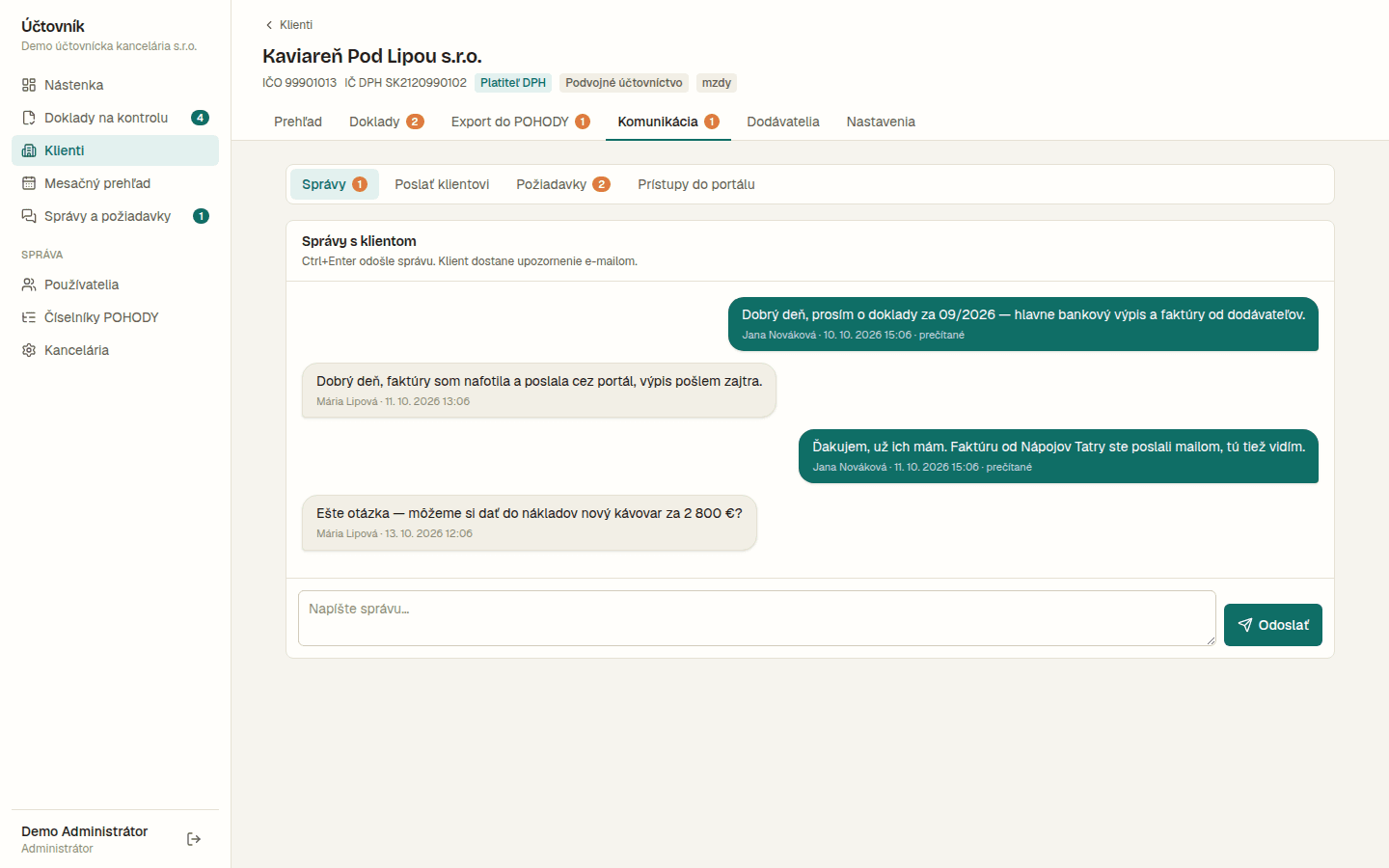Click the IČO 99901013 text
Screen dimensions: 1389x868
299,83
